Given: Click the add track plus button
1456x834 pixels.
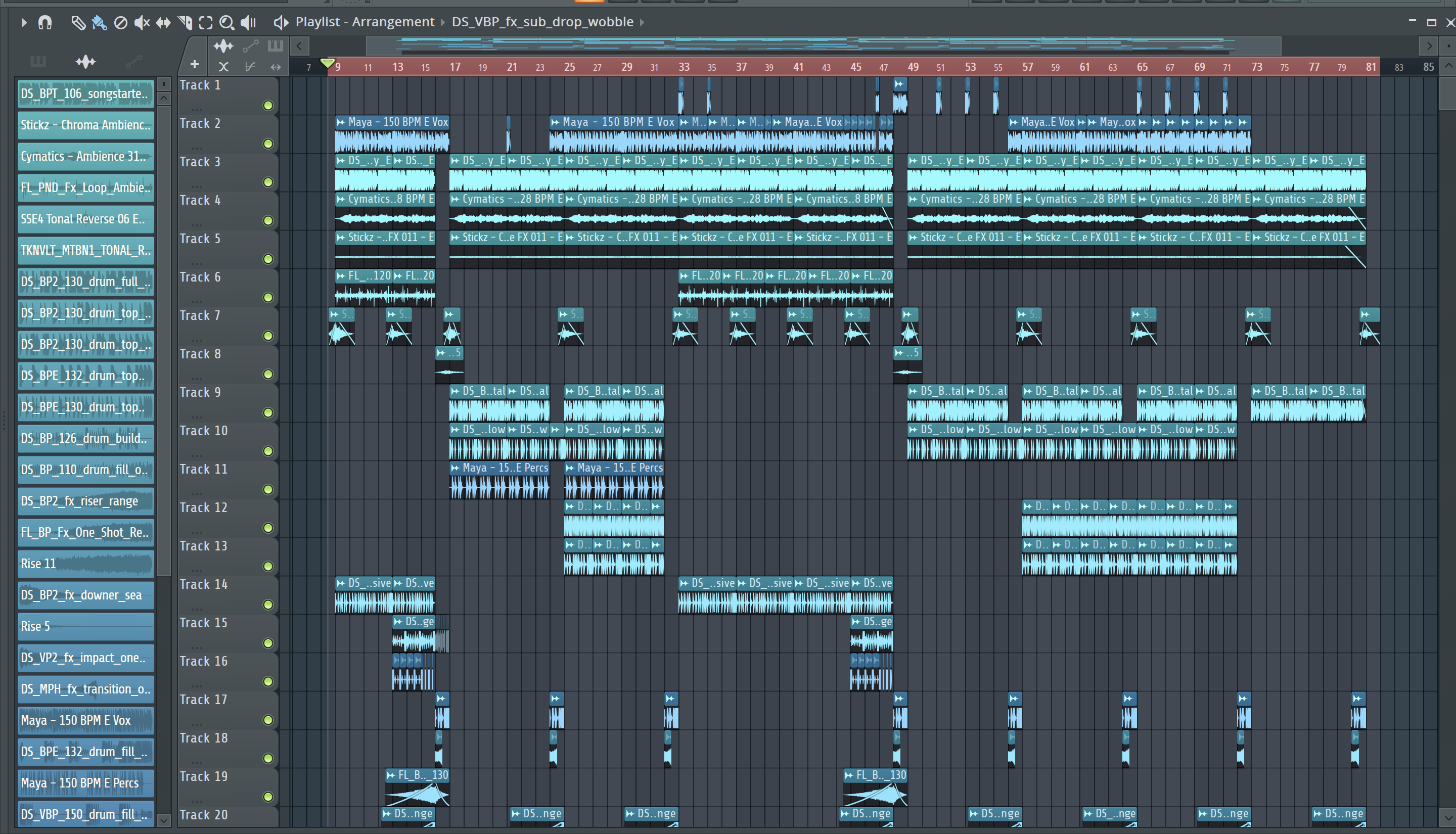Looking at the screenshot, I should tap(195, 65).
